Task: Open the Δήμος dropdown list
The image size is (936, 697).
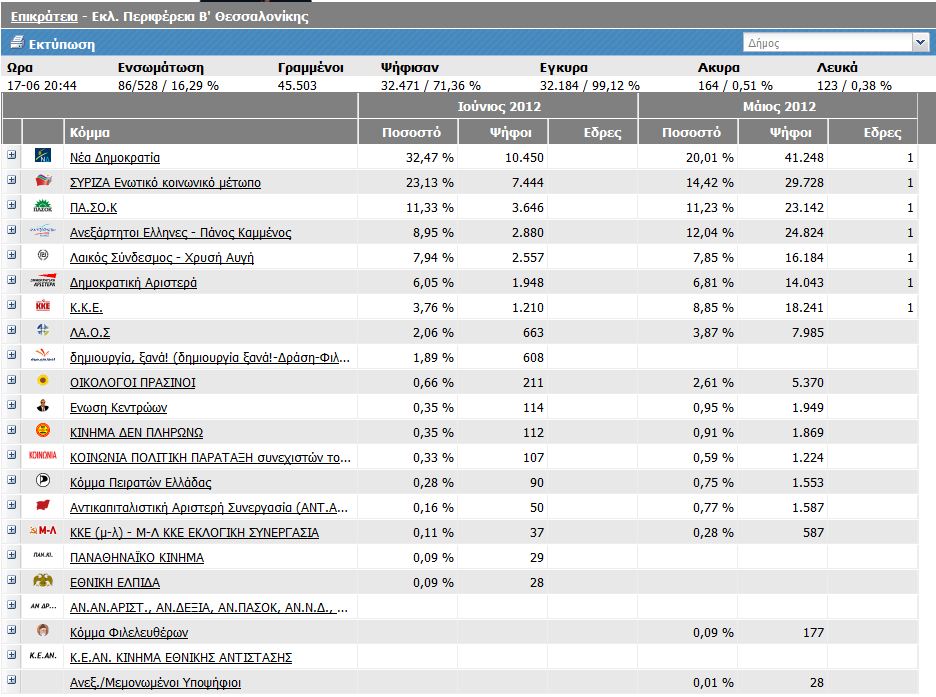Action: coord(920,42)
